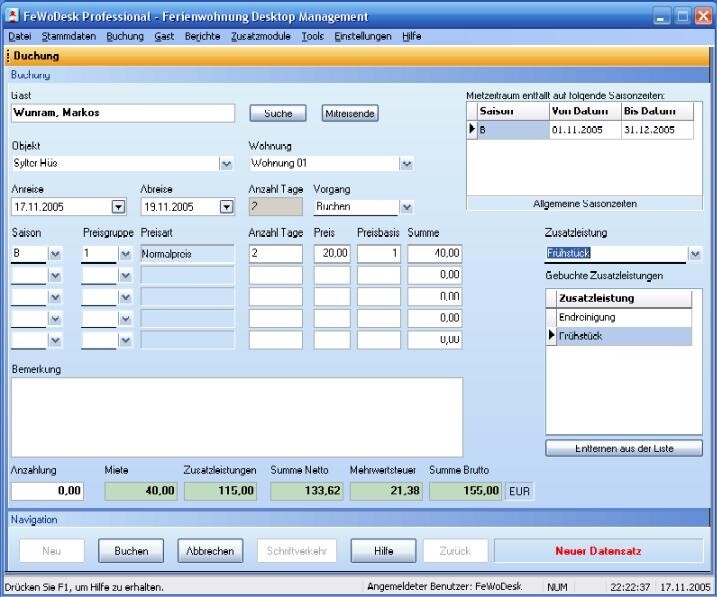This screenshot has height=597, width=717.
Task: Click the Hilfe navigation button
Action: [384, 551]
